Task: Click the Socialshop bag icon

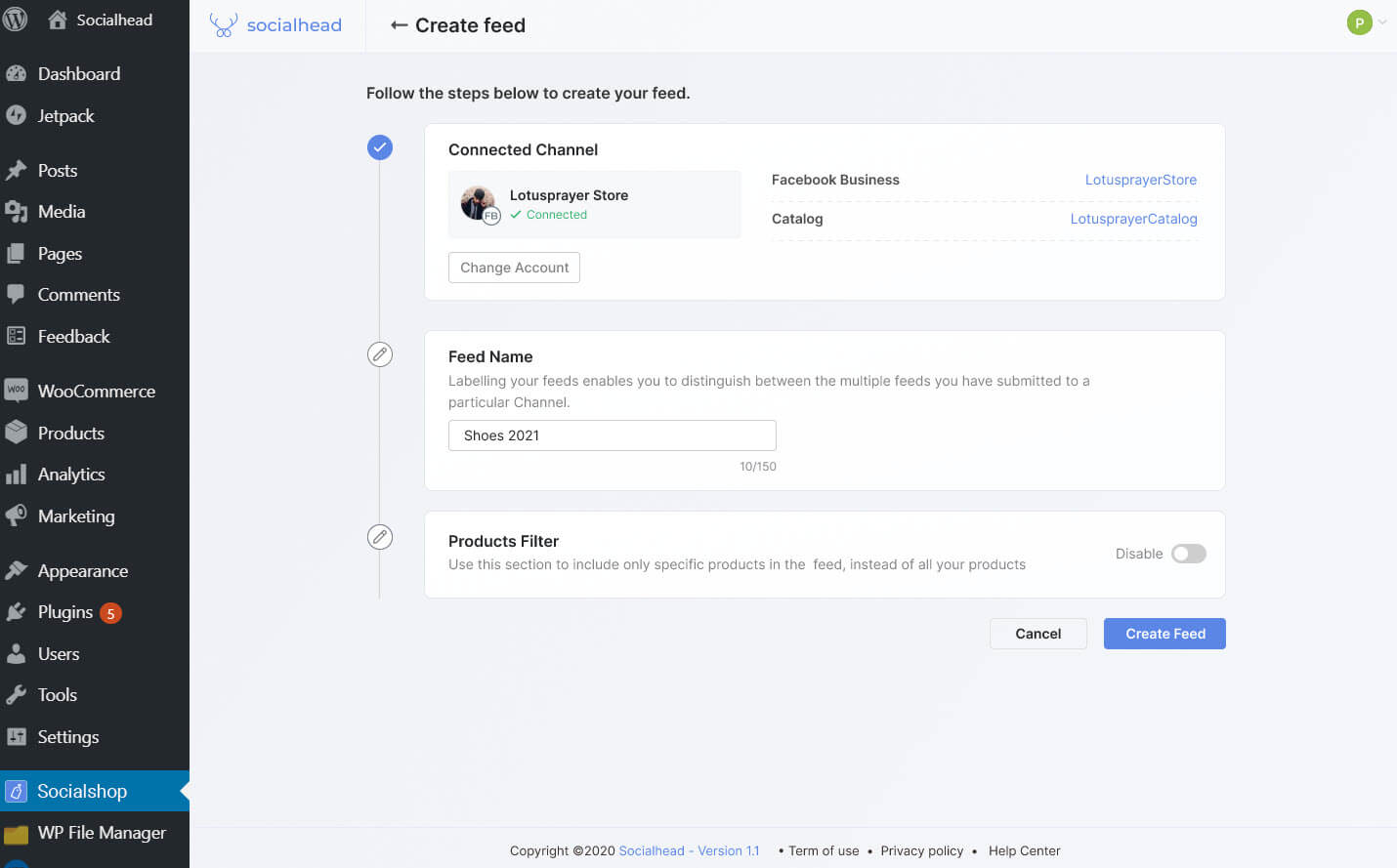Action: [16, 791]
